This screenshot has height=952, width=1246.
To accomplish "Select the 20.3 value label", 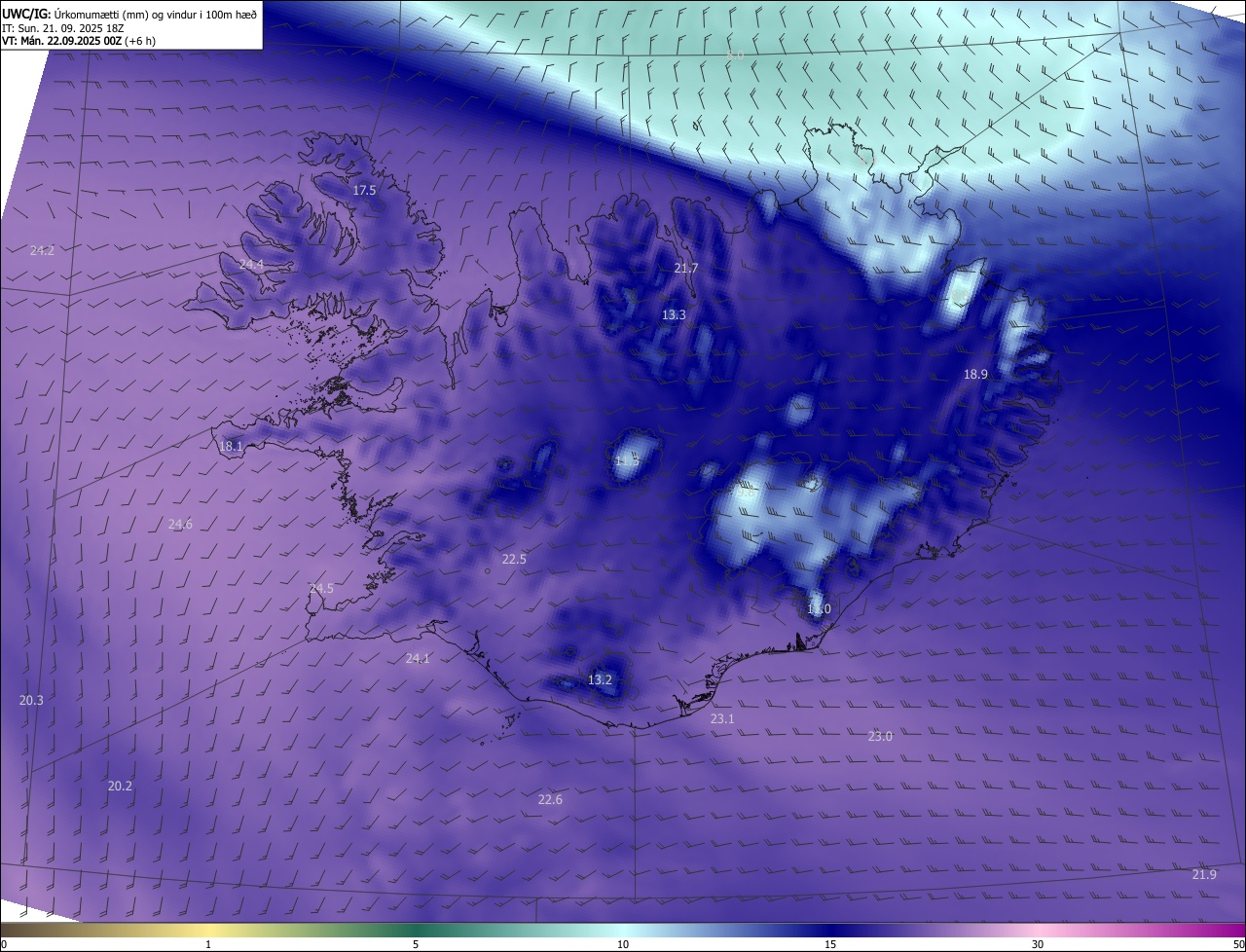I will [x=31, y=700].
